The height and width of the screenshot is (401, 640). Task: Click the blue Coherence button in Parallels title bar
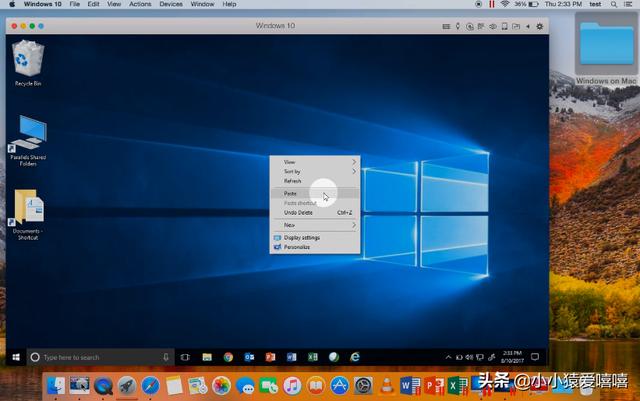pyautogui.click(x=41, y=26)
